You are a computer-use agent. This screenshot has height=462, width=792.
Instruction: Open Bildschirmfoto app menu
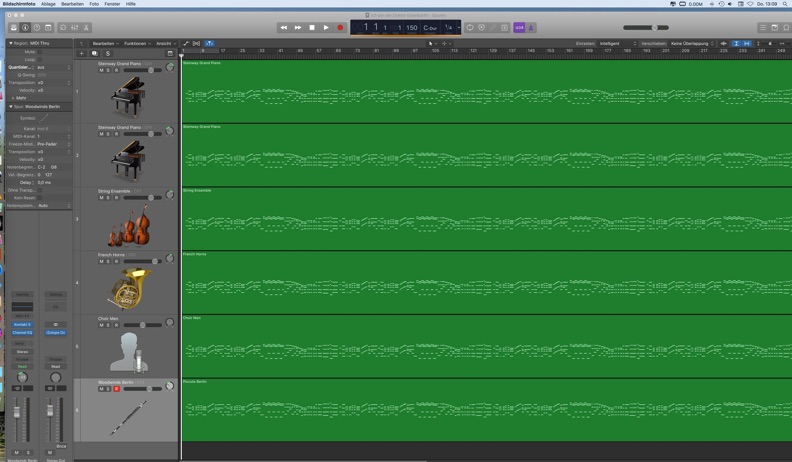pos(19,4)
